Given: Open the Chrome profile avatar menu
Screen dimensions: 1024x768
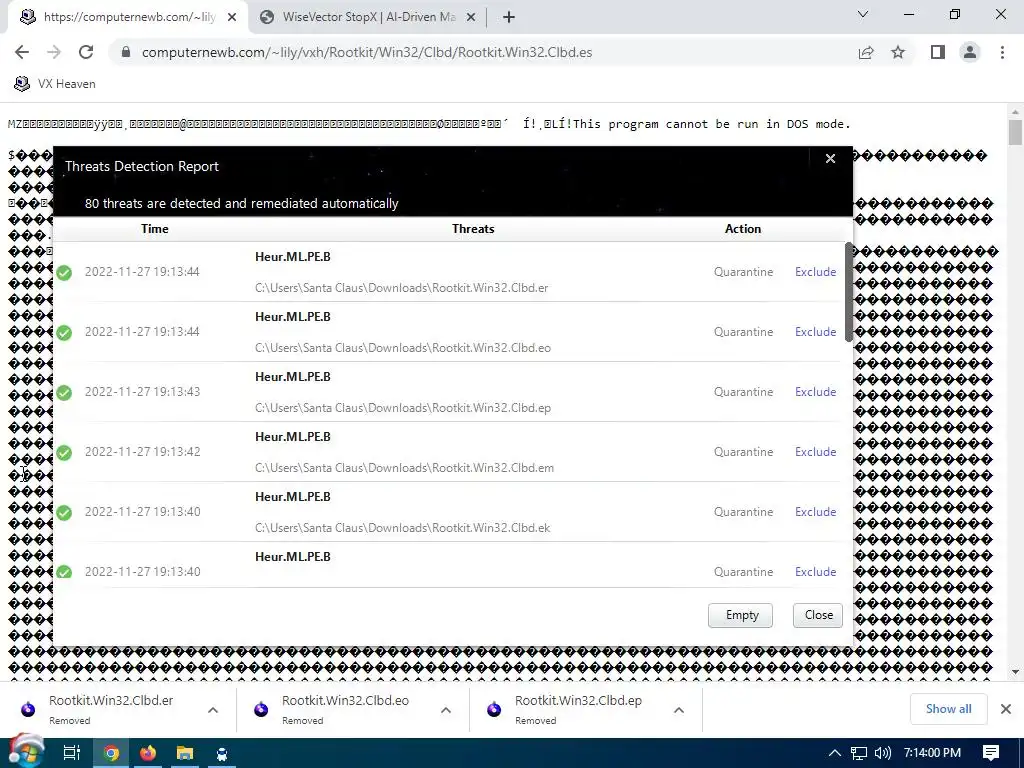Looking at the screenshot, I should coord(970,52).
